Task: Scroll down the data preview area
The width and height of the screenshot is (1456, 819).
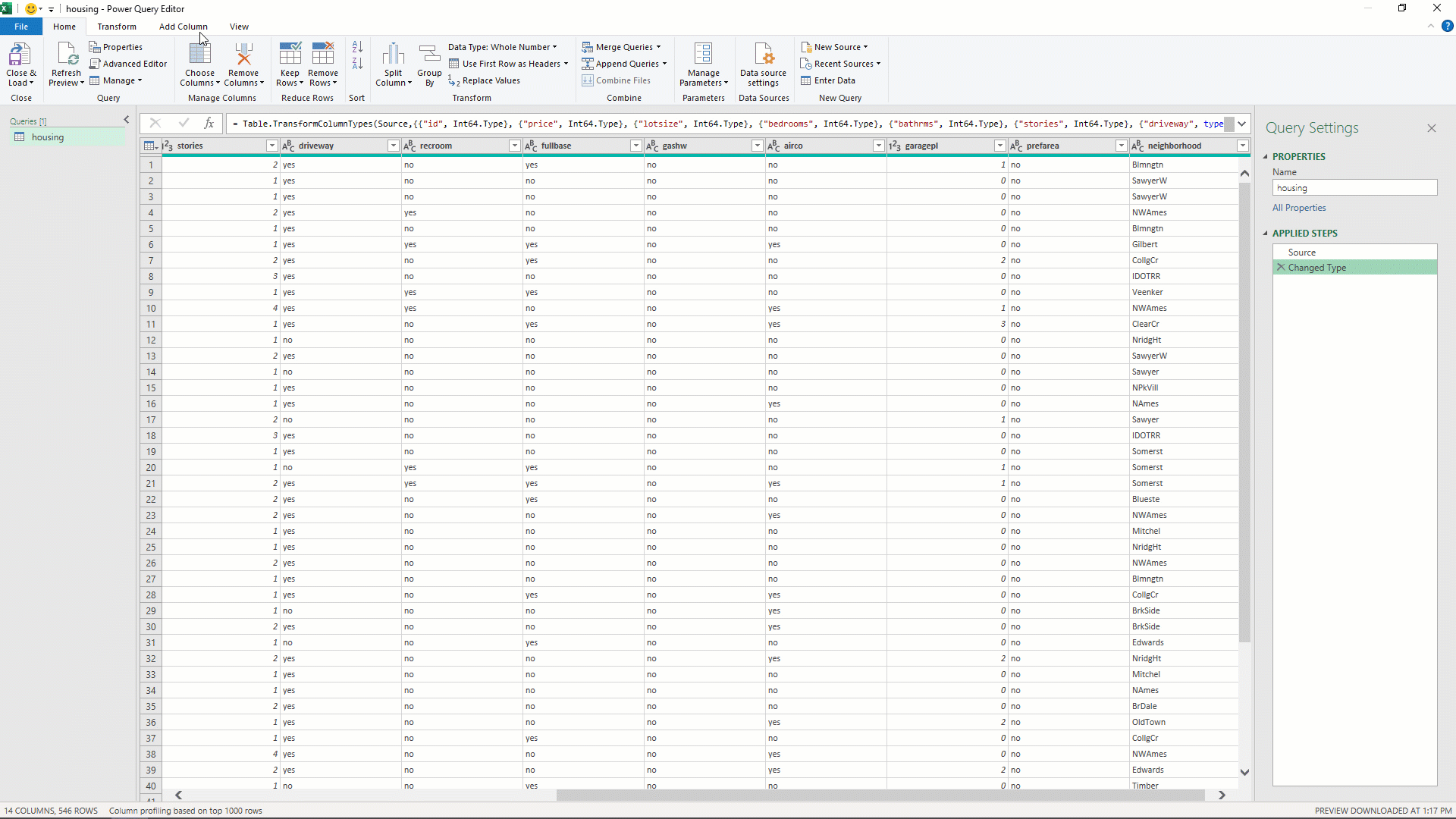Action: click(x=1247, y=773)
